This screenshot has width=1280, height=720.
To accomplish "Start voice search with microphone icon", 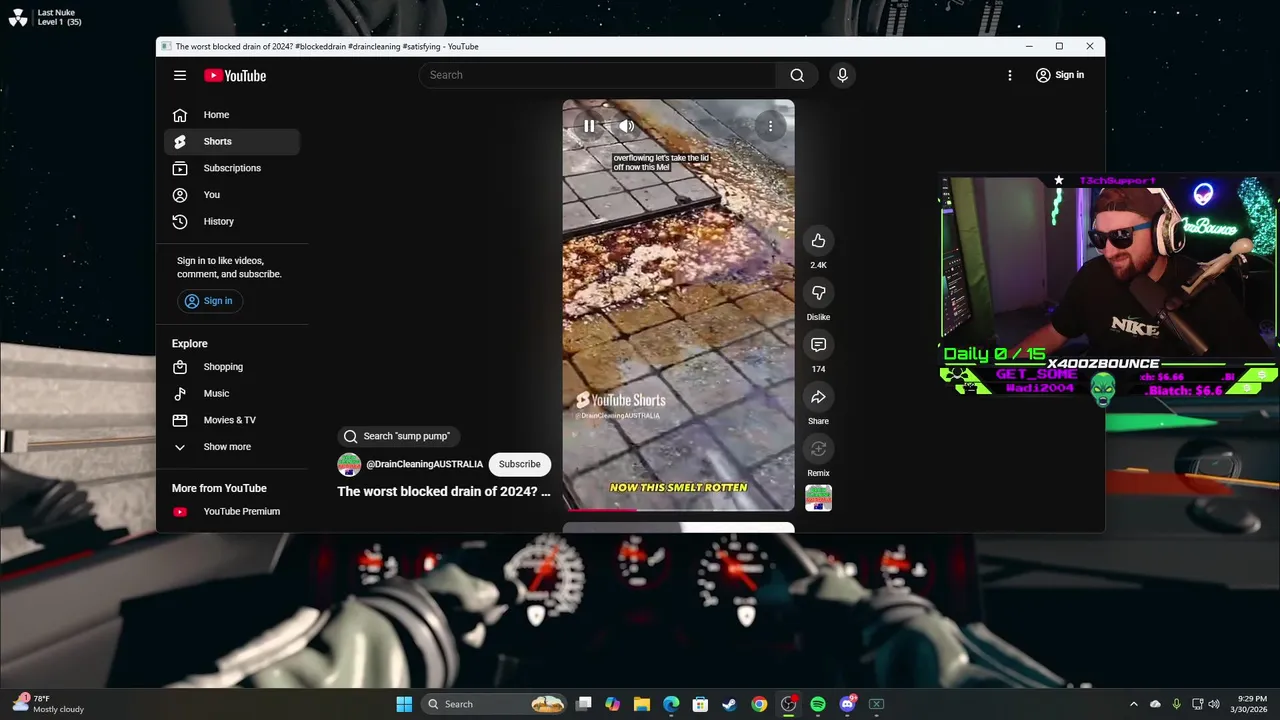I will 842,75.
